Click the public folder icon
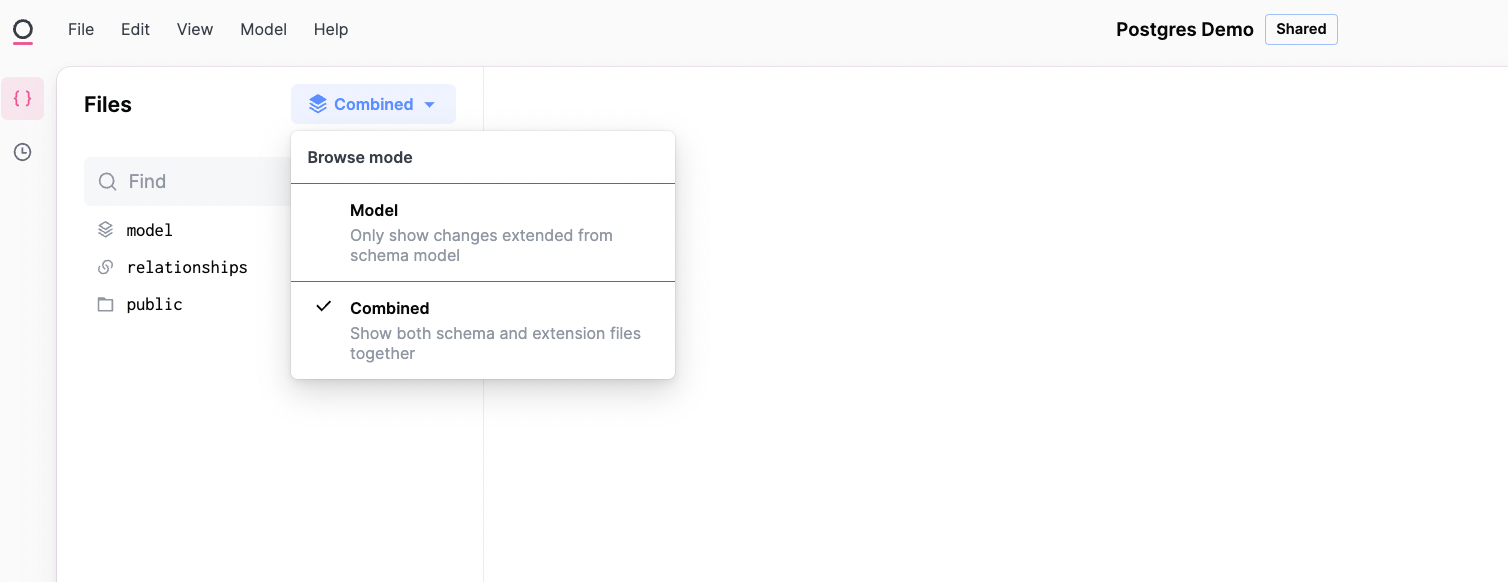The height and width of the screenshot is (582, 1508). point(105,304)
